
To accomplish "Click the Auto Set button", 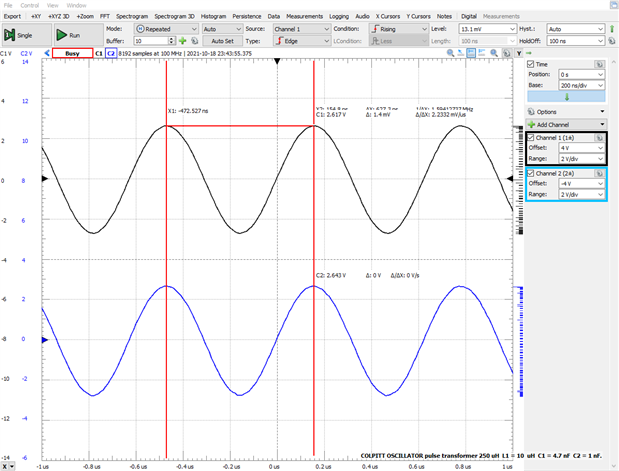I will (x=221, y=42).
